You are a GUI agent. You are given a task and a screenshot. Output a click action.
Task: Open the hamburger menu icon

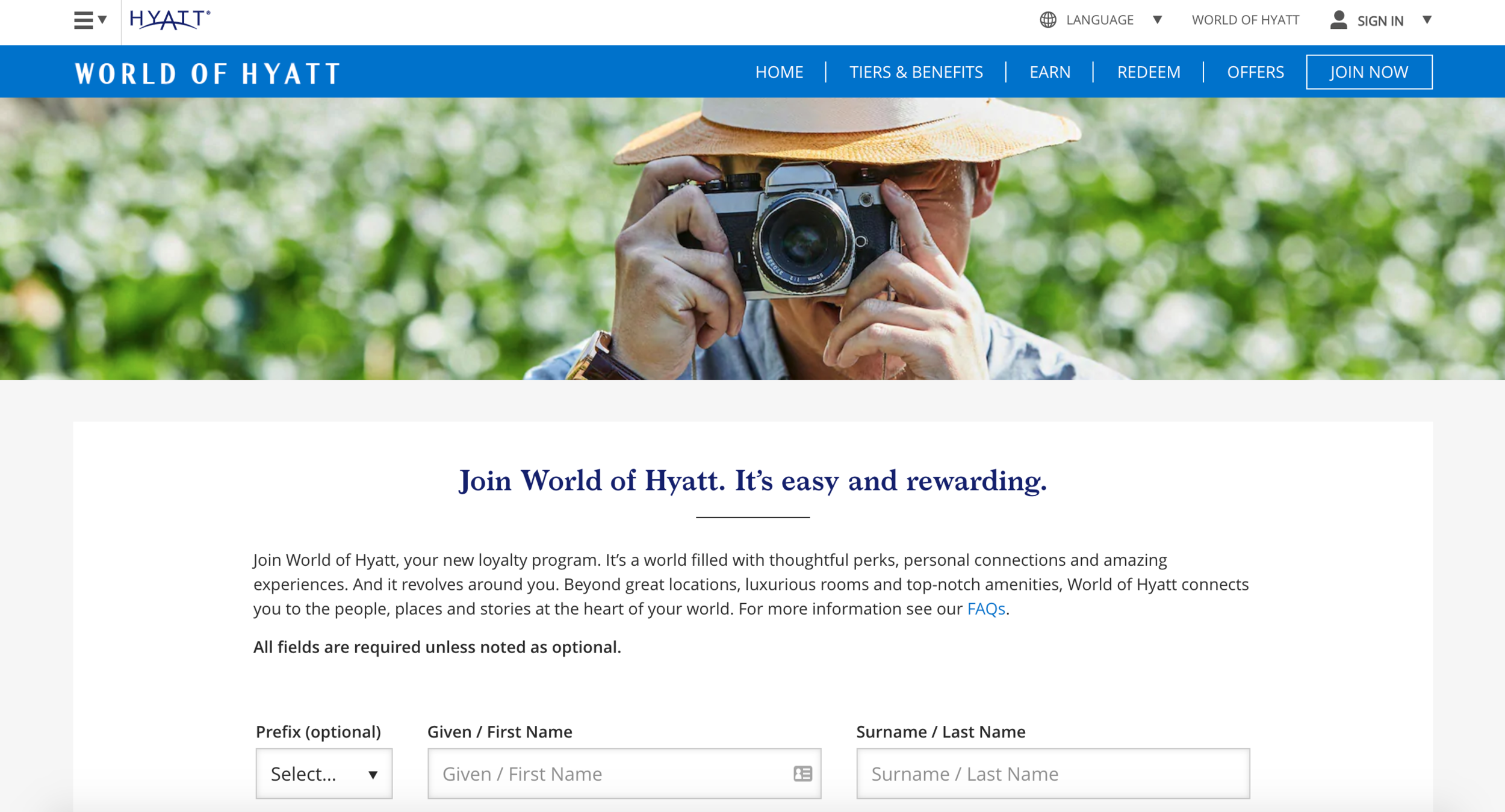[x=84, y=20]
